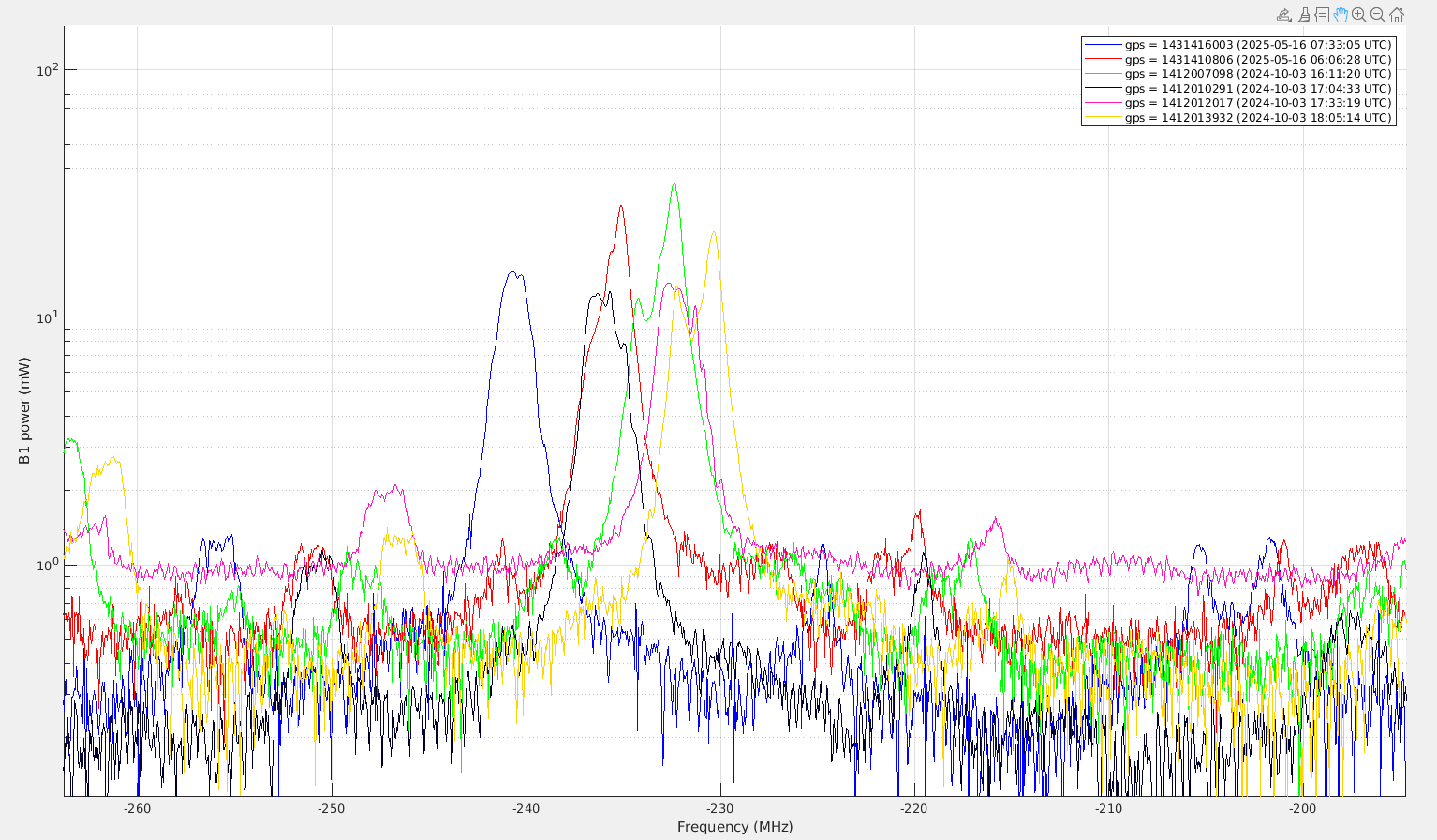
Task: Select the brush data tool
Action: (x=1303, y=15)
